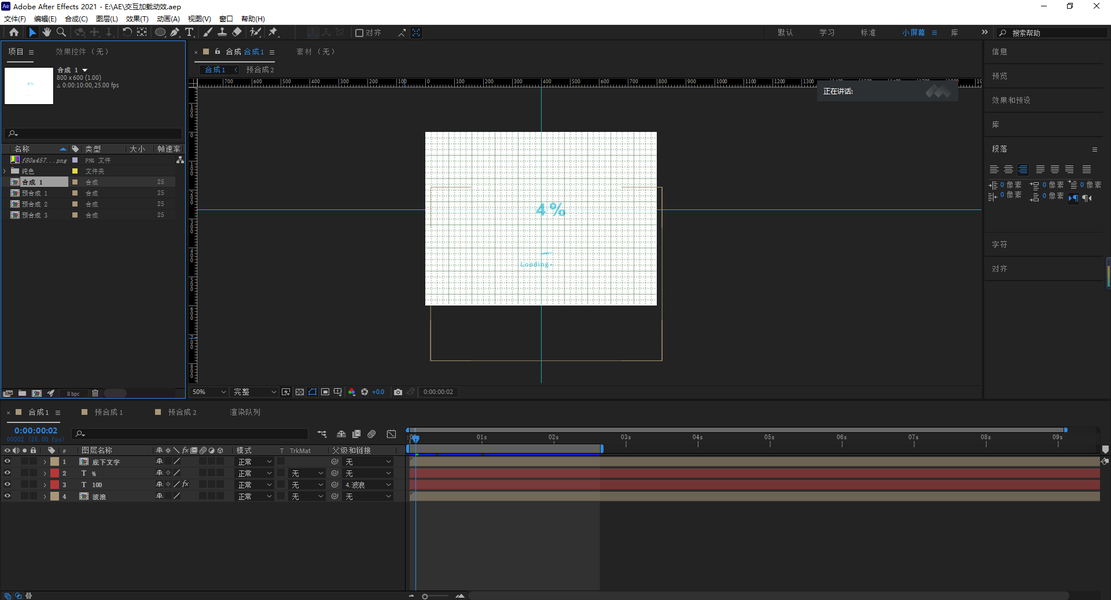This screenshot has width=1111, height=600.
Task: Select the Ellipse shape tool
Action: pyautogui.click(x=160, y=33)
